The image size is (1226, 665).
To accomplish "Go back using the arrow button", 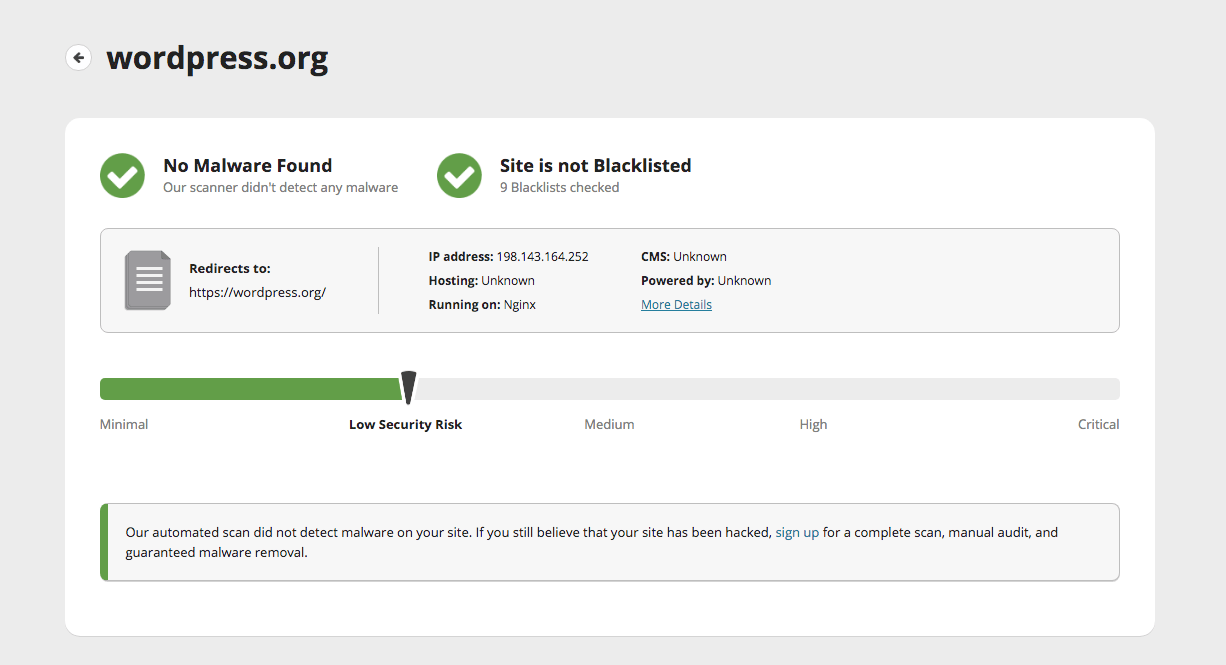I will 78,58.
